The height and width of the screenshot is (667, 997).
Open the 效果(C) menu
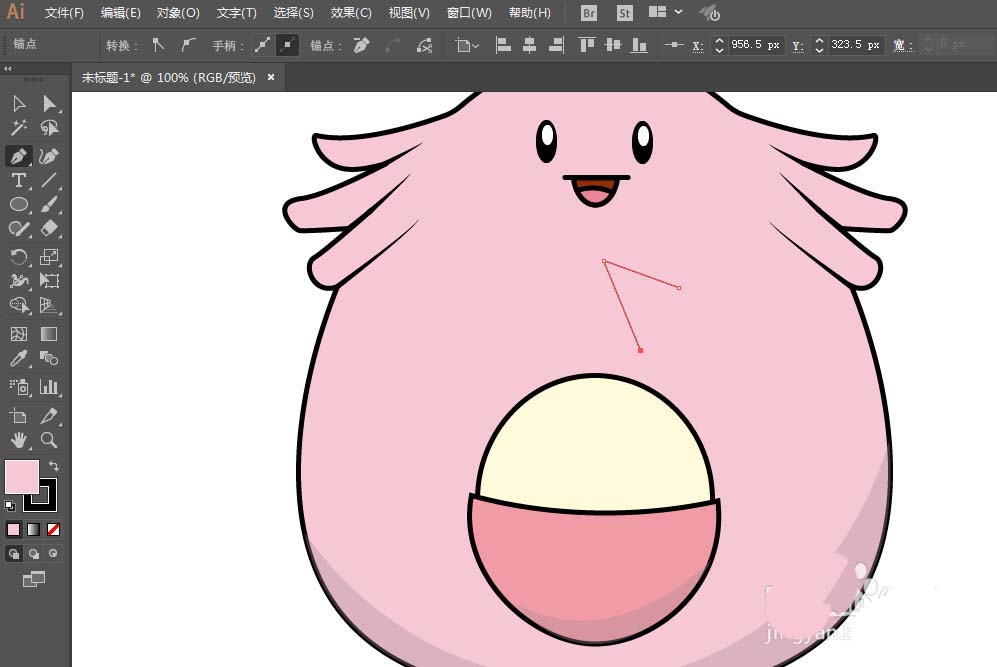(351, 13)
